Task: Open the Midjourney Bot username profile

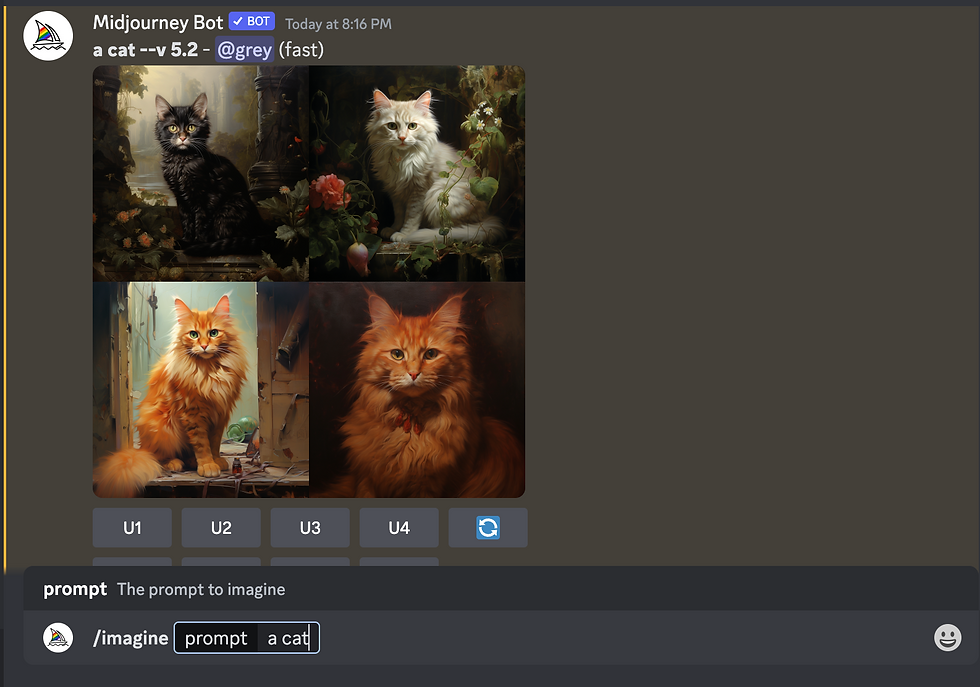Action: click(158, 23)
